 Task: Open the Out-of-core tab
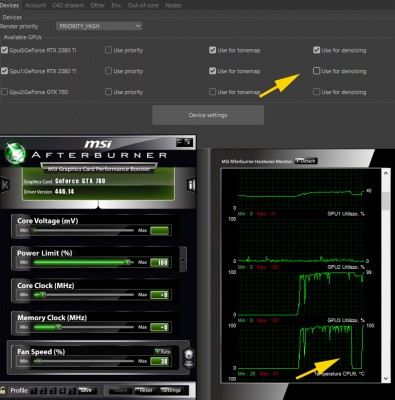click(143, 5)
